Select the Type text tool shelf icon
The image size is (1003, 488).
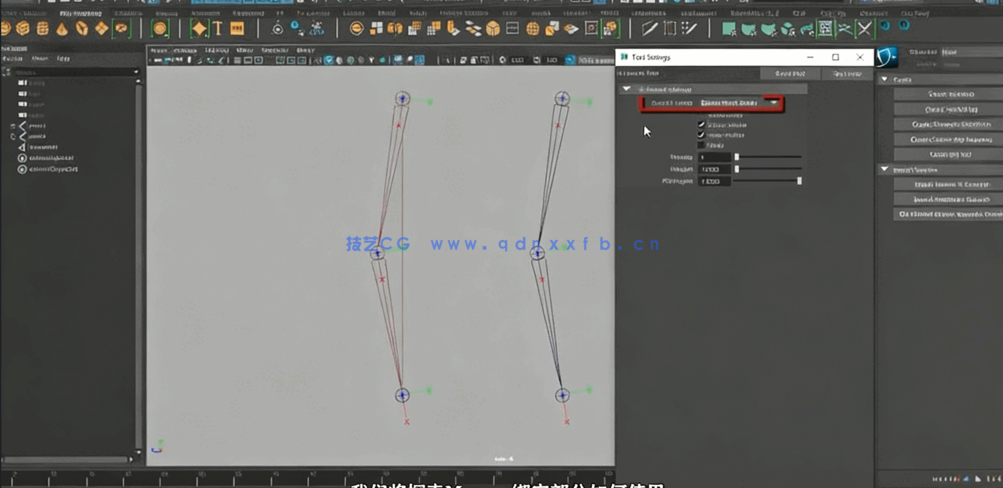coord(217,29)
